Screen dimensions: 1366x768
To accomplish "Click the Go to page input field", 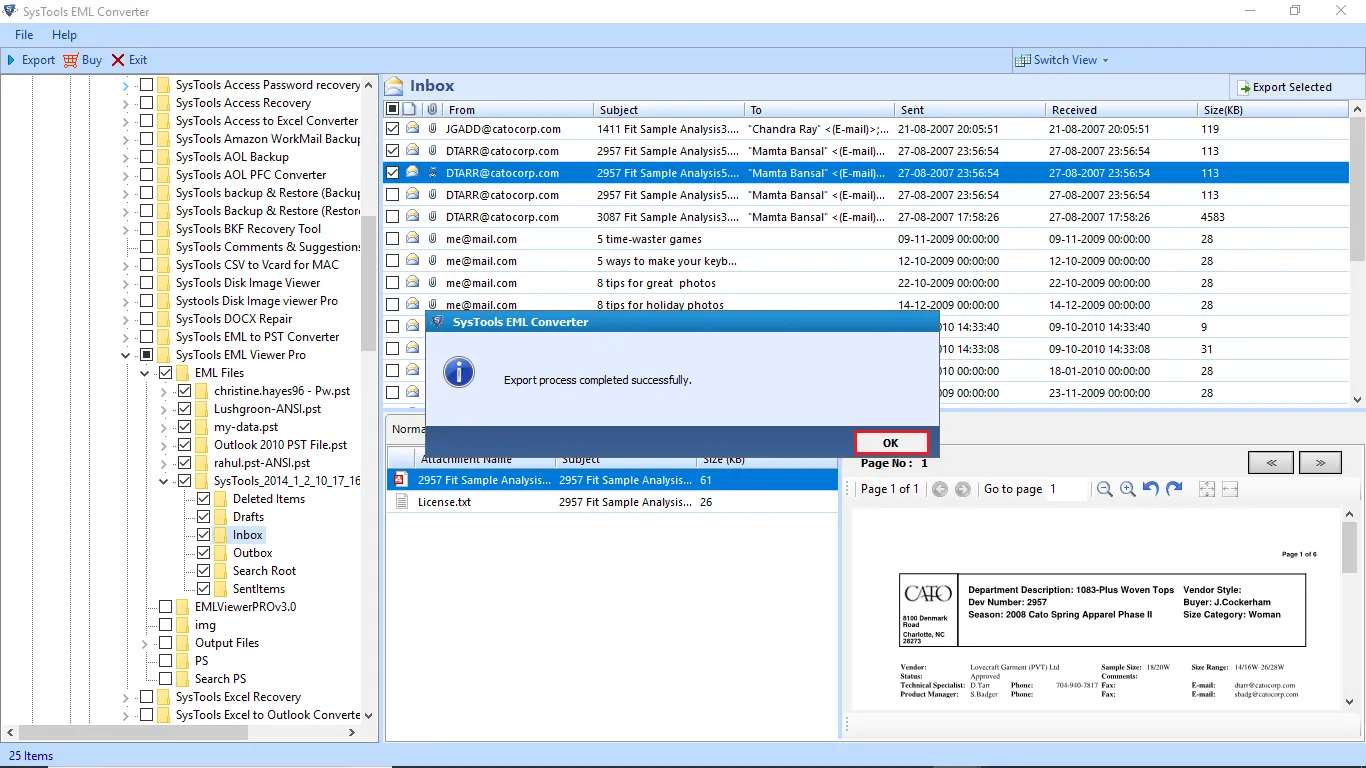I will click(x=1067, y=489).
